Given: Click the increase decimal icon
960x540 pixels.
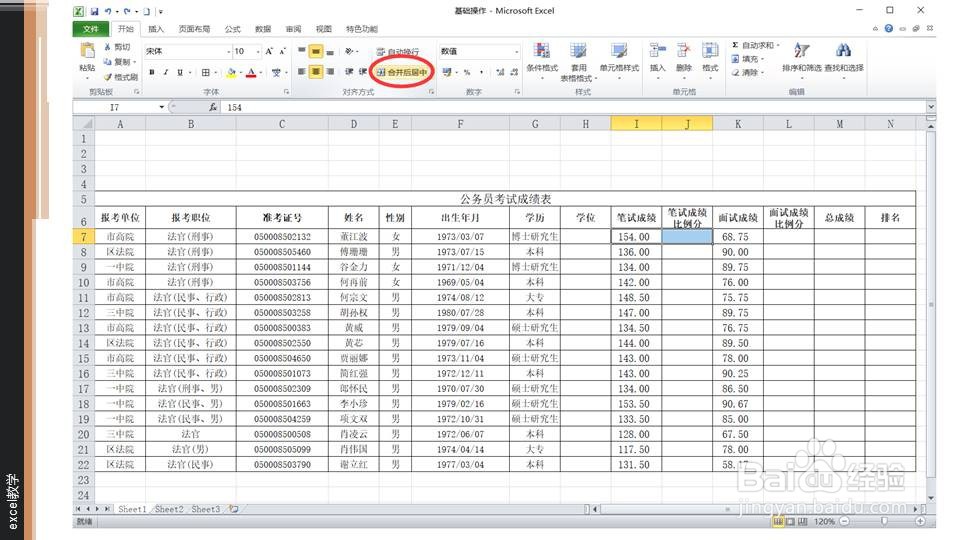Looking at the screenshot, I should click(x=500, y=72).
